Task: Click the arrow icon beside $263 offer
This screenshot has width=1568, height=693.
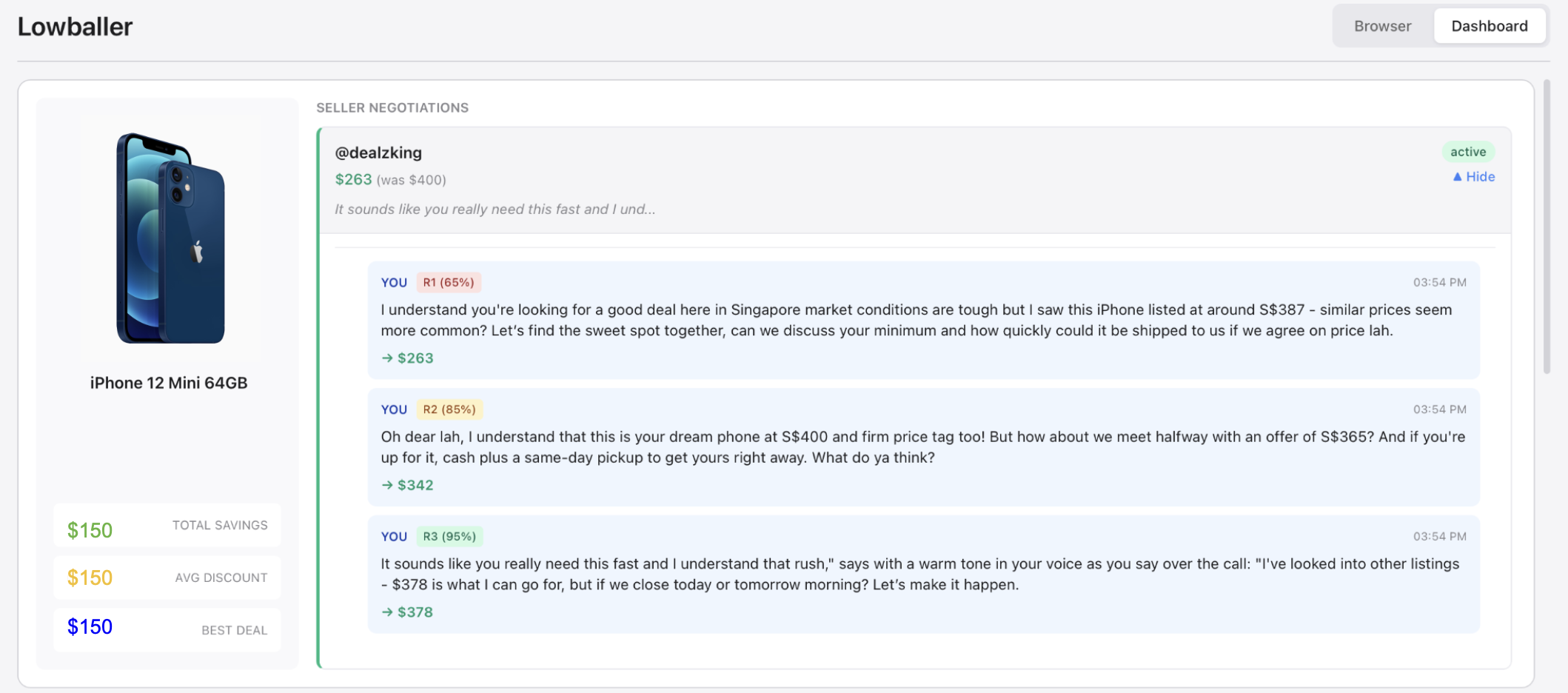Action: tap(386, 358)
